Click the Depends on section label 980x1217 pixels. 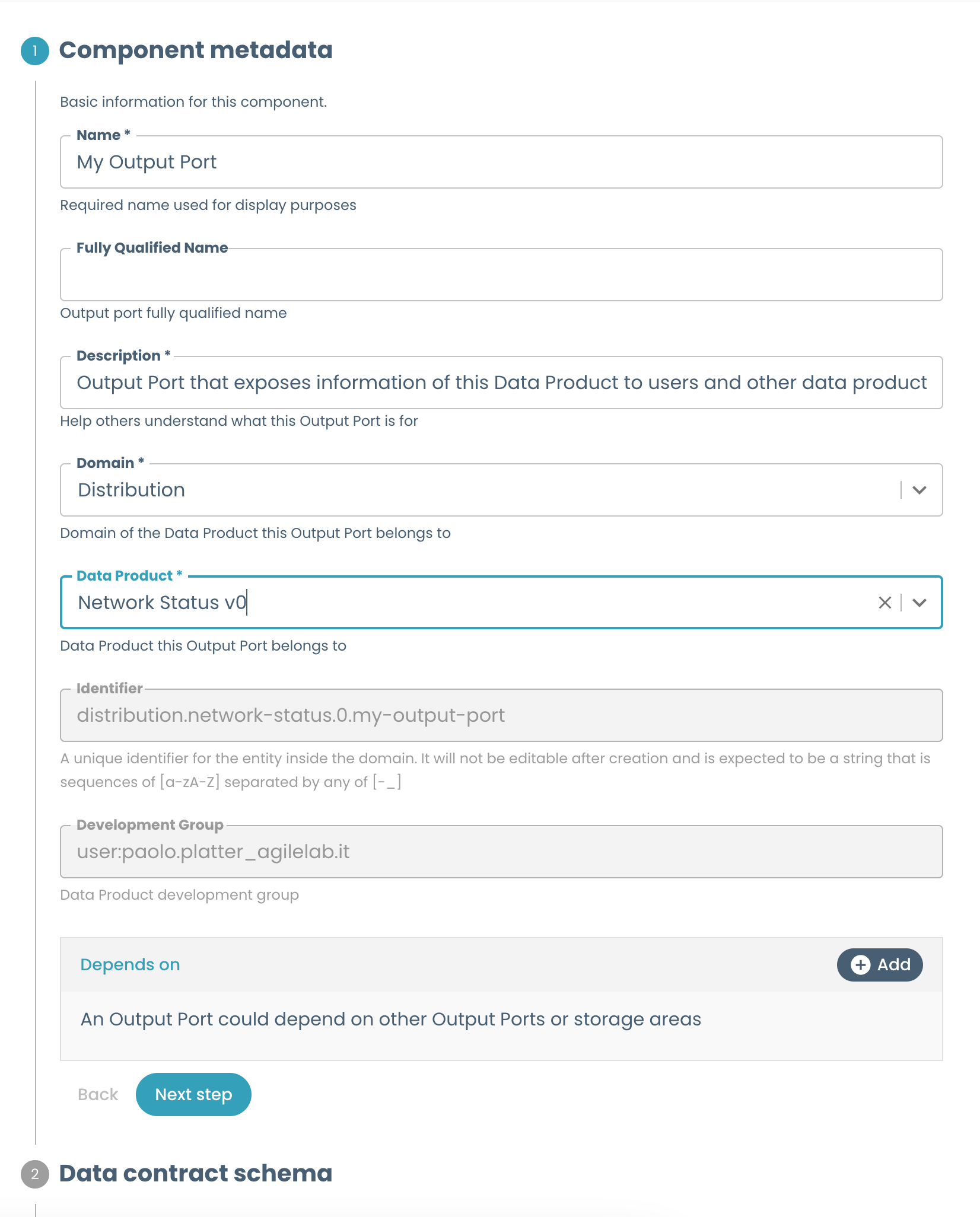130,965
